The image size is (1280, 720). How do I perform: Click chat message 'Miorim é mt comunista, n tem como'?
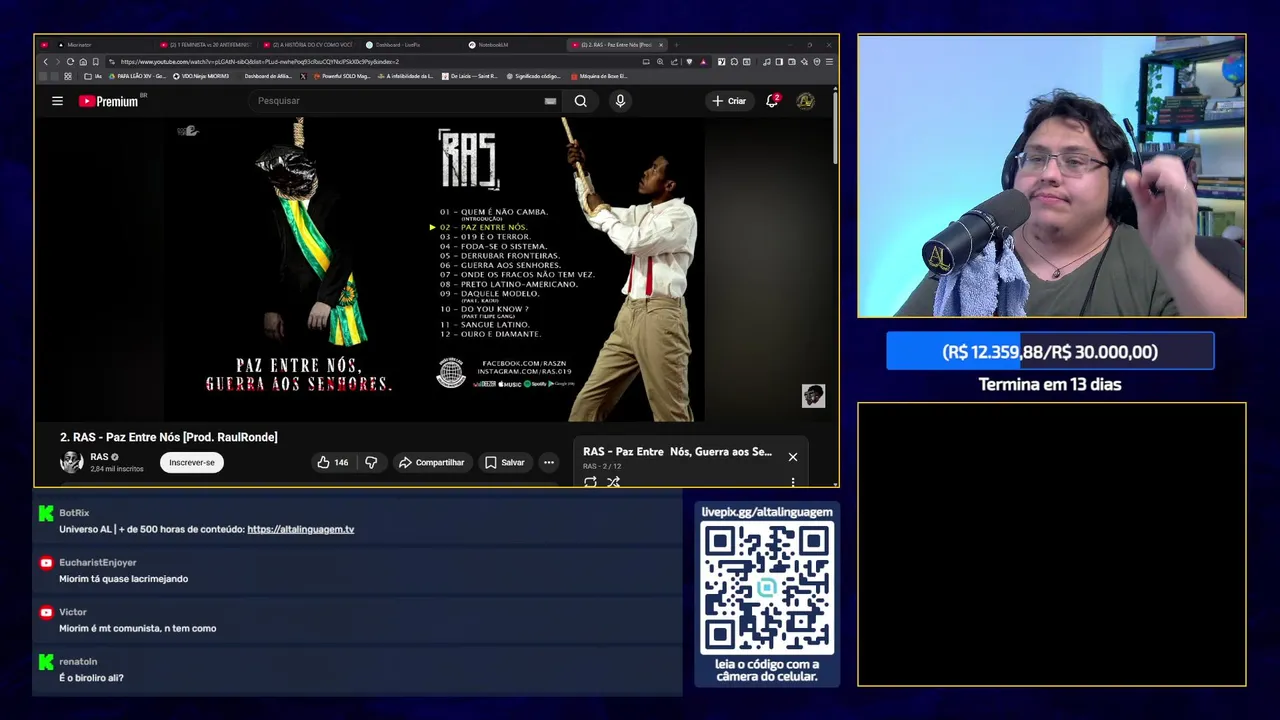click(x=138, y=628)
